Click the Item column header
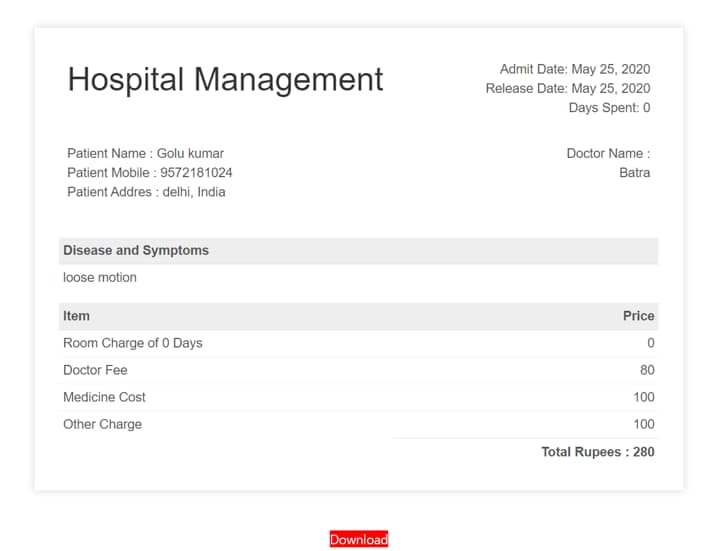 (77, 315)
